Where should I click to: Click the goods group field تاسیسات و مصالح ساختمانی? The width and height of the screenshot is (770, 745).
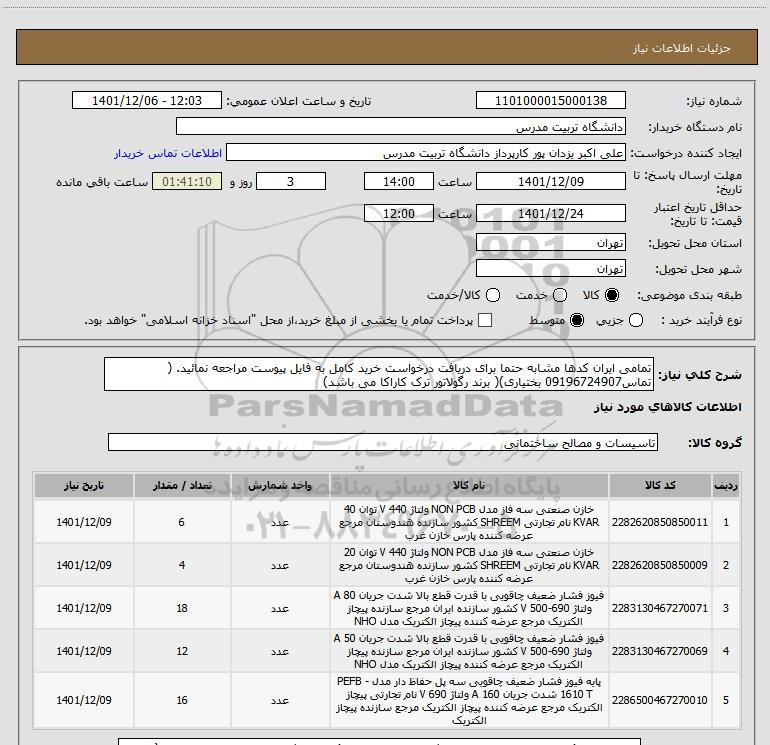(383, 442)
